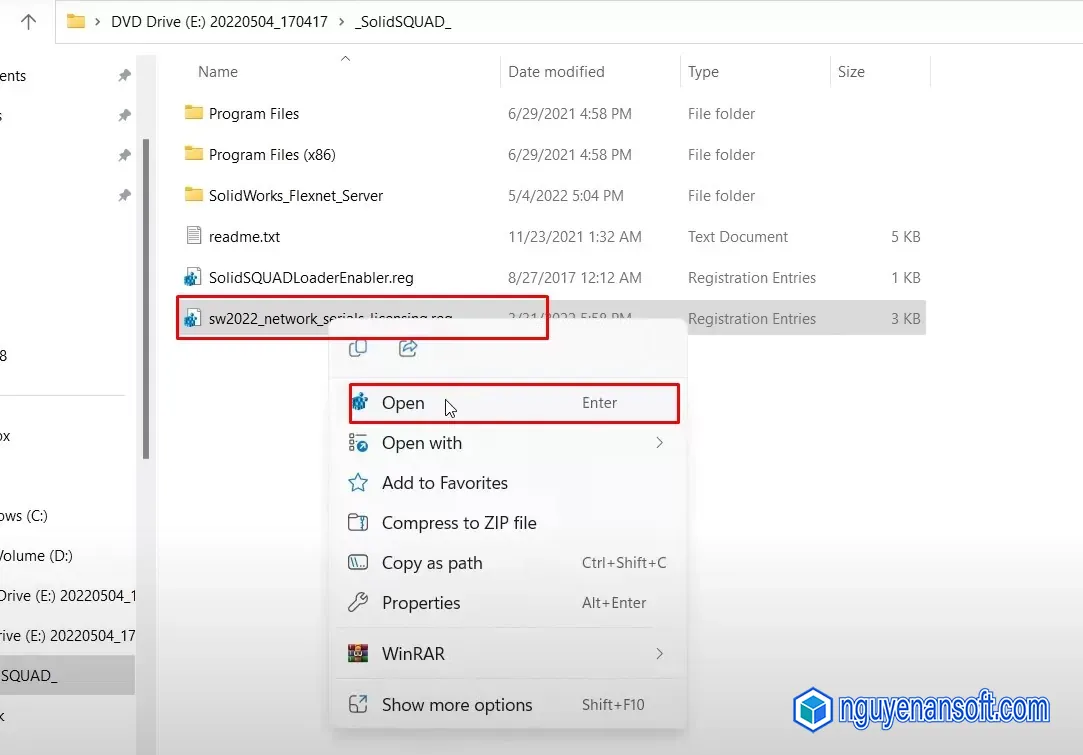Click the Properties wrench icon
This screenshot has height=755, width=1083.
point(358,602)
